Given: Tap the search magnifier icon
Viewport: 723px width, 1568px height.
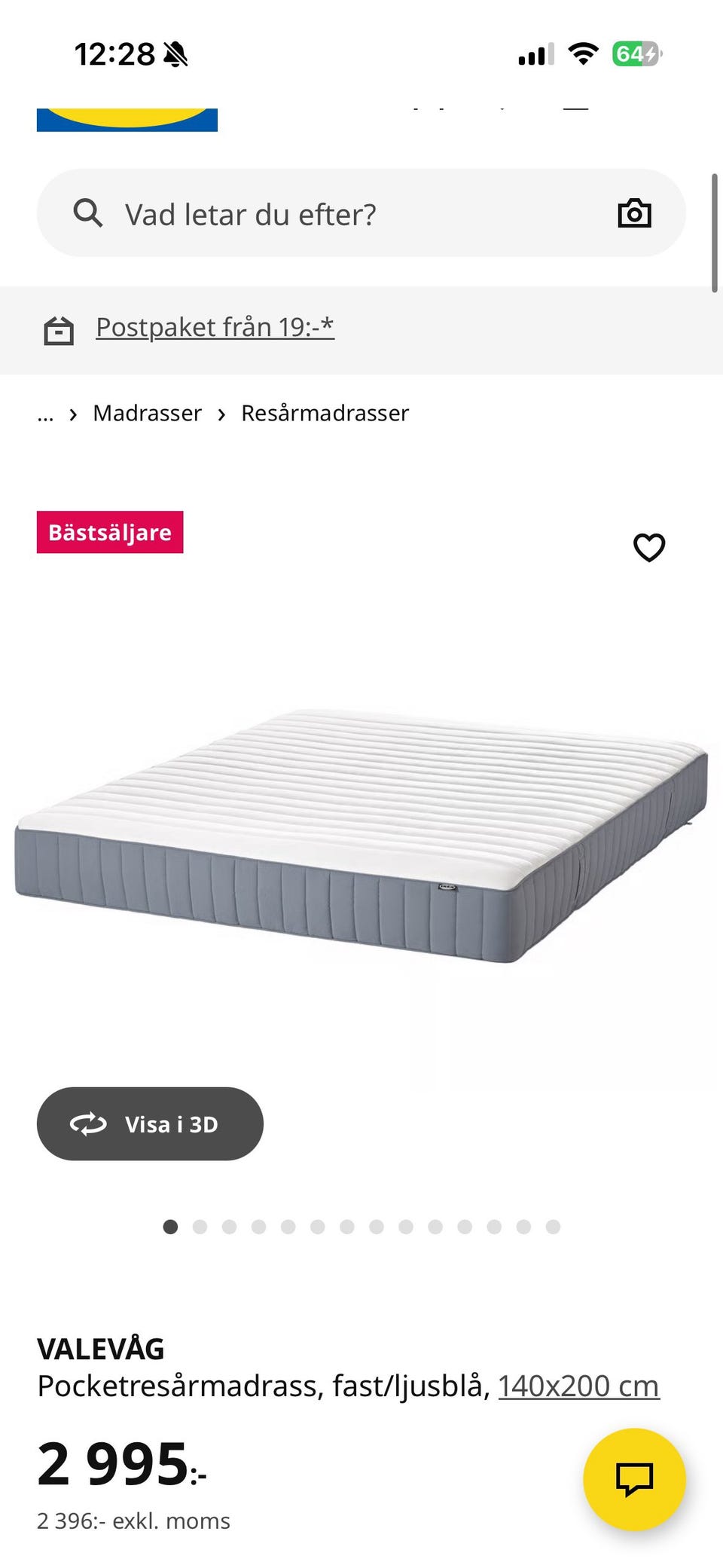Looking at the screenshot, I should pos(88,213).
